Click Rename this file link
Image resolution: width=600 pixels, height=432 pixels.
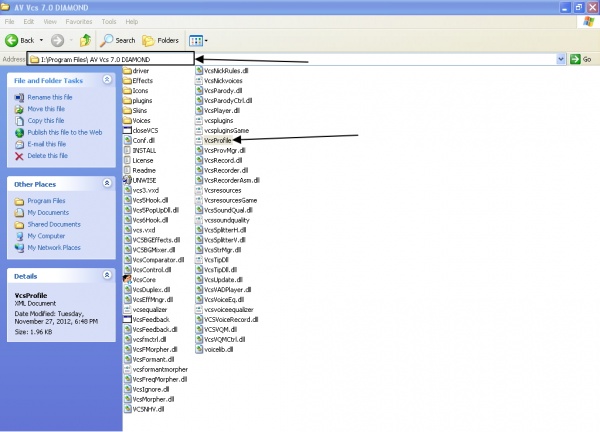50,97
